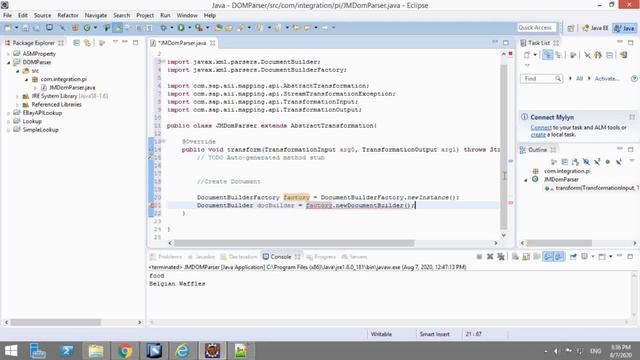
Task: Click the Open Perspective icon
Action: click(x=571, y=28)
